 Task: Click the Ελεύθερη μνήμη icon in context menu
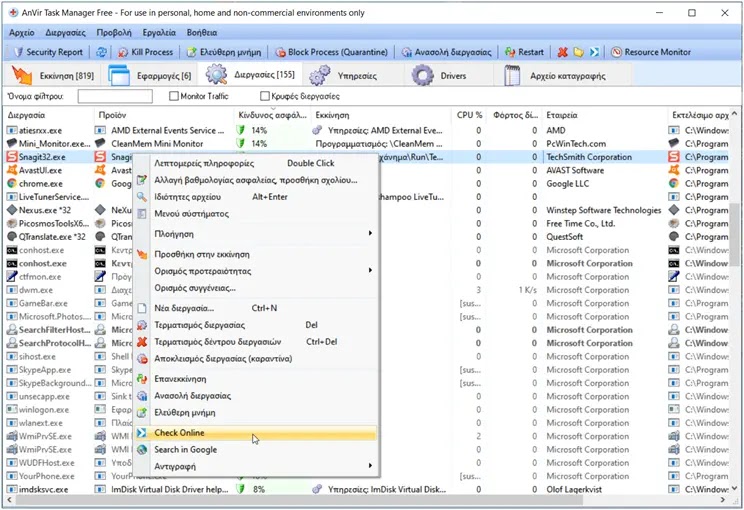(141, 413)
